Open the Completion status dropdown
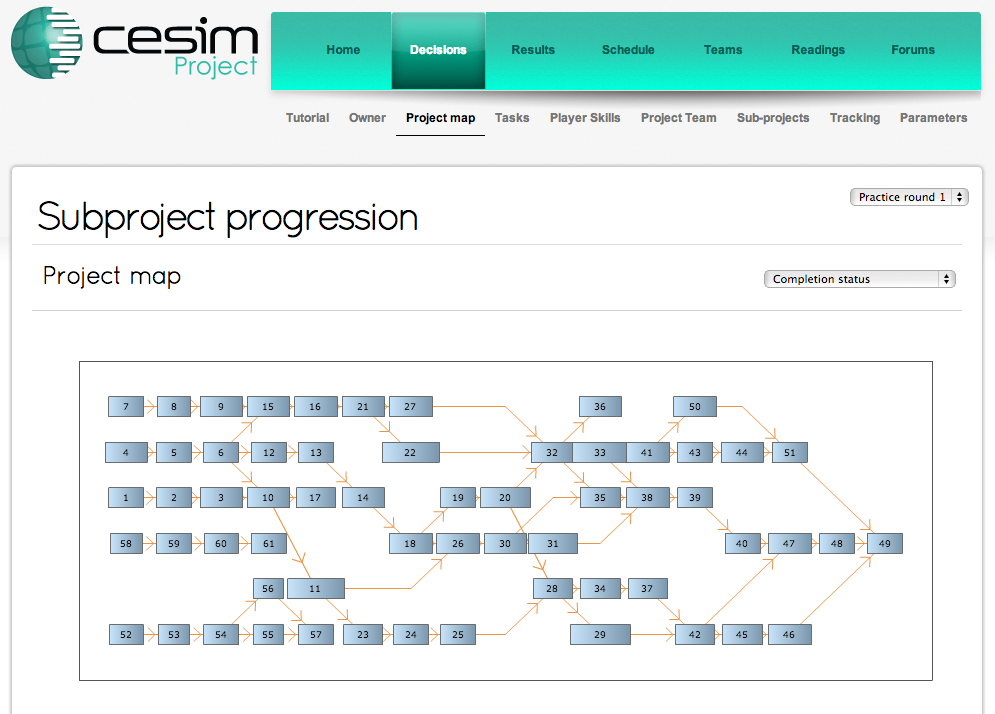This screenshot has height=714, width=995. point(859,279)
